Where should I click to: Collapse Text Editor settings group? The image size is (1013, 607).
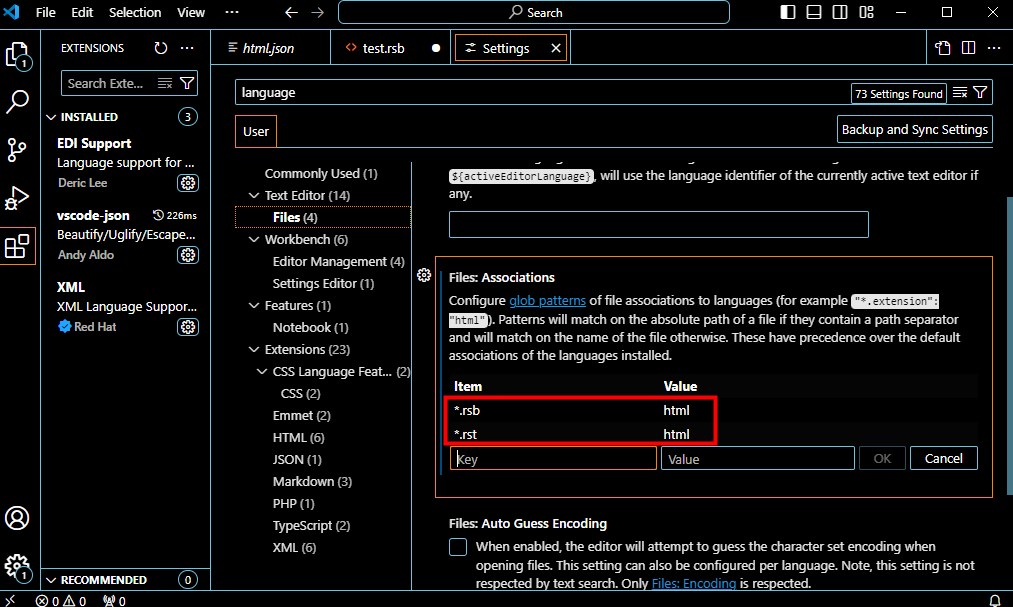click(253, 195)
